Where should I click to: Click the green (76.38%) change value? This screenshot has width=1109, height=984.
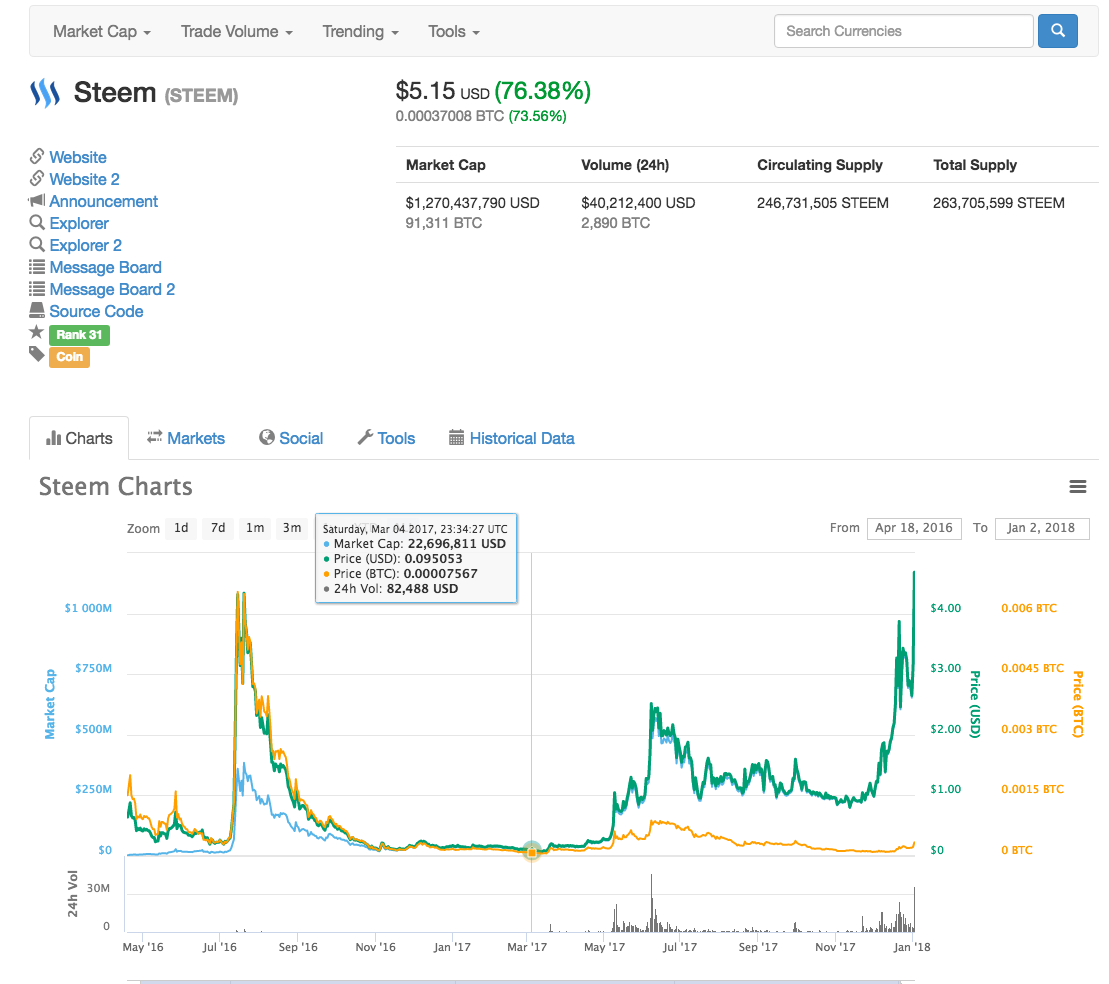tap(542, 91)
